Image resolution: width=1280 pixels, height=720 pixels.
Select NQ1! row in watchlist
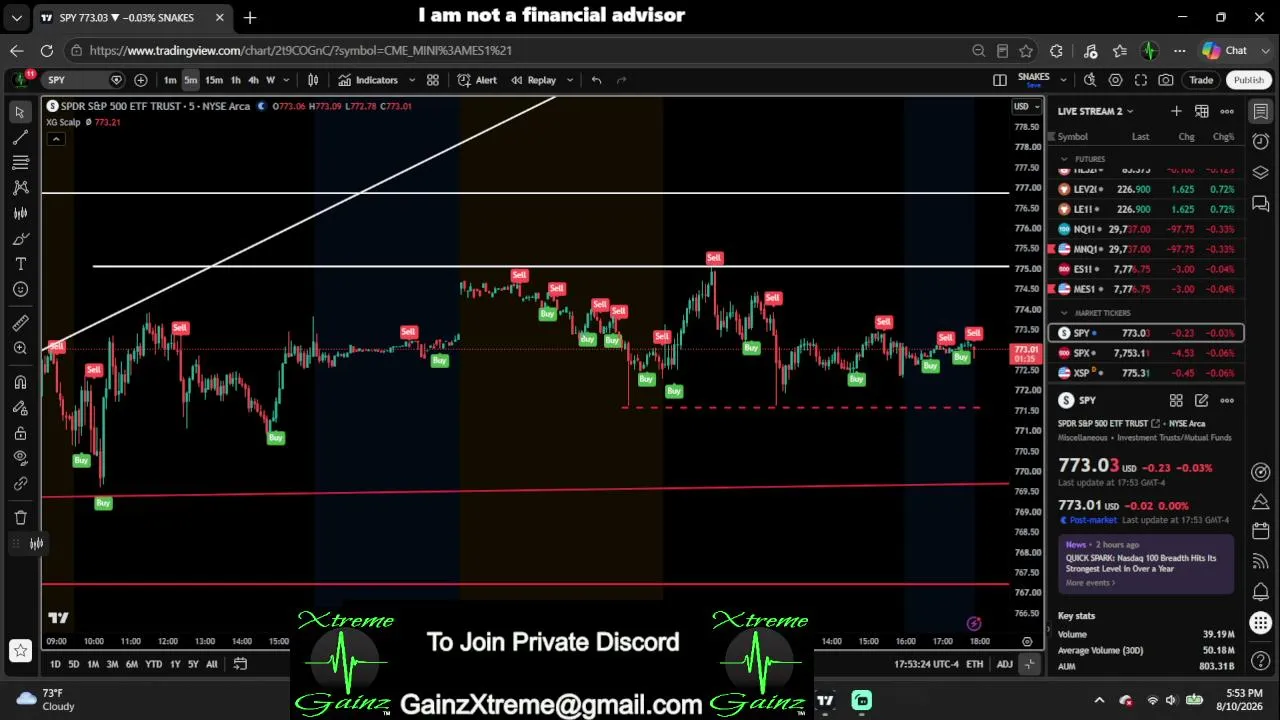(x=1146, y=229)
